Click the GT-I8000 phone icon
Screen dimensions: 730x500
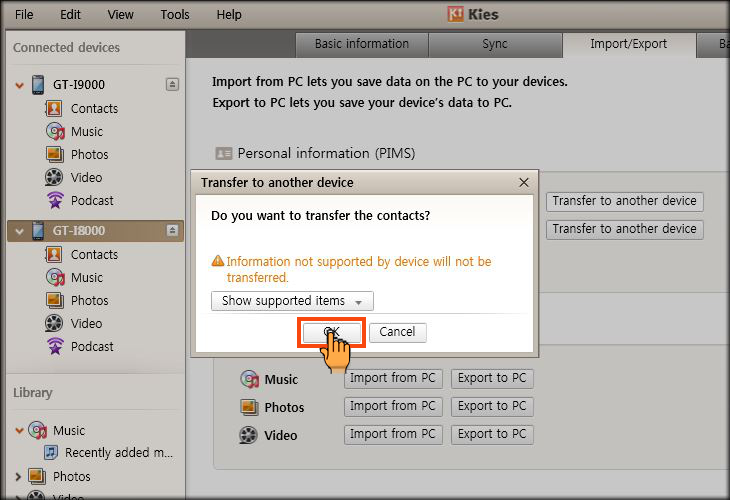pos(38,231)
